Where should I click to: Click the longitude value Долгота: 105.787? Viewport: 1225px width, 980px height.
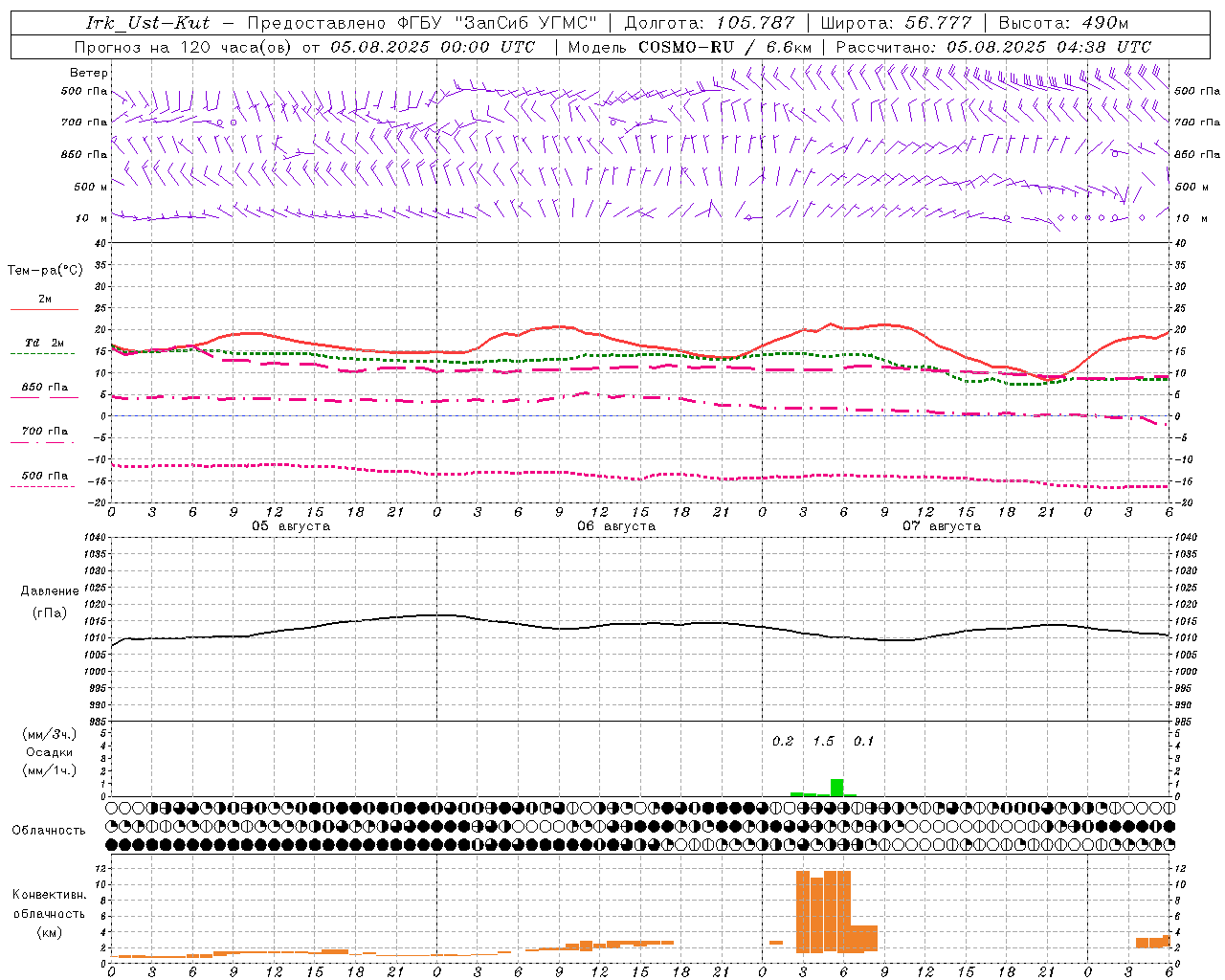coord(709,23)
